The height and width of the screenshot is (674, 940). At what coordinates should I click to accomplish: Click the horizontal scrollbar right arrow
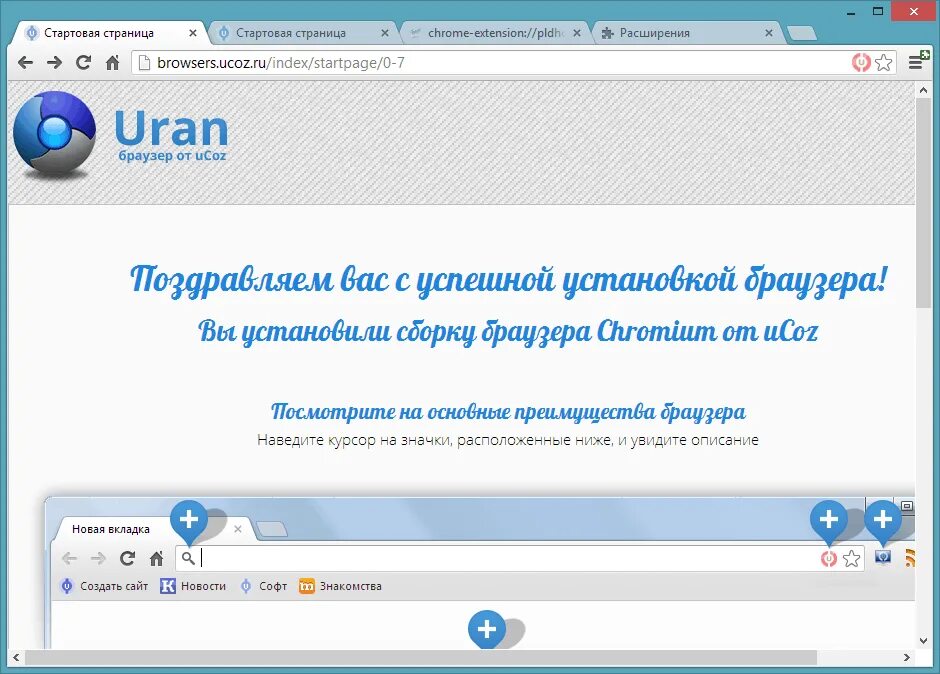(907, 657)
